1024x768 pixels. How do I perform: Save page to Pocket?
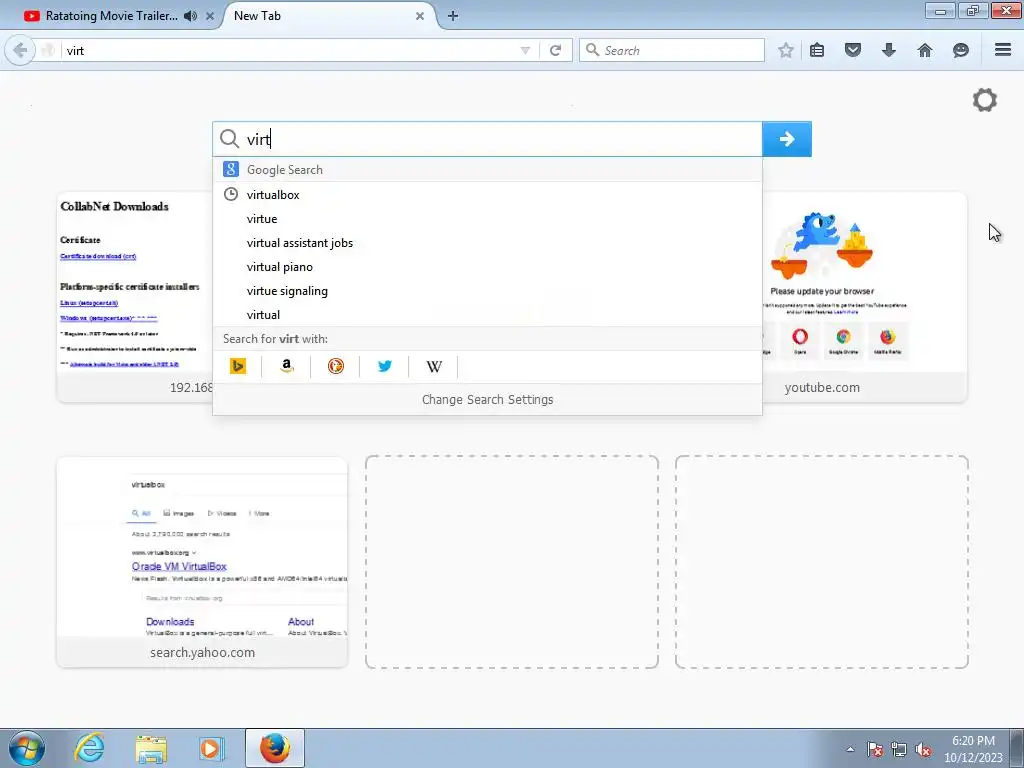(x=853, y=50)
